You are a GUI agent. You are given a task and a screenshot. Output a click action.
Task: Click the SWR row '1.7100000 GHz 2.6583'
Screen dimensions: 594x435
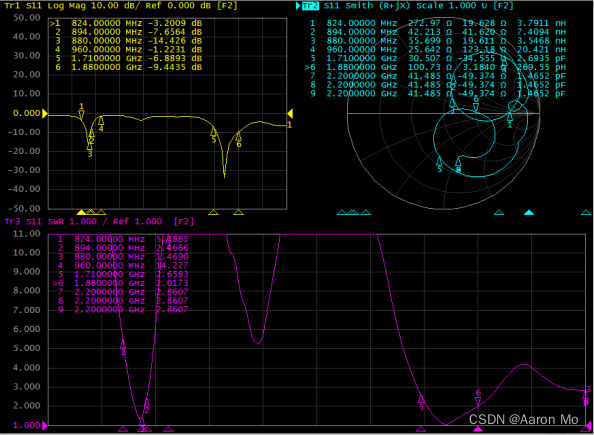123,274
